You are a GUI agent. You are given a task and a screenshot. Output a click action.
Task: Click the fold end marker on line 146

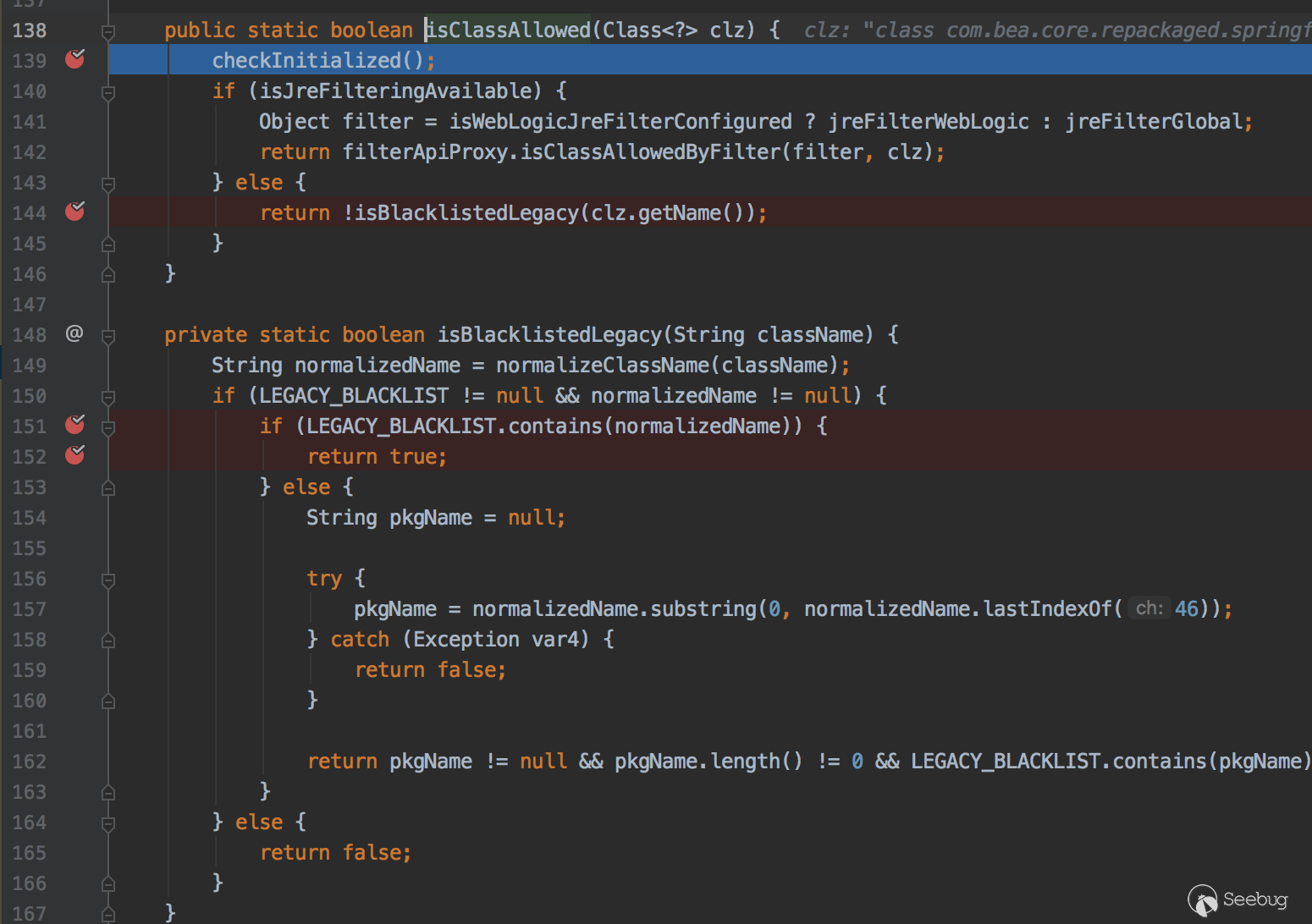pyautogui.click(x=108, y=275)
